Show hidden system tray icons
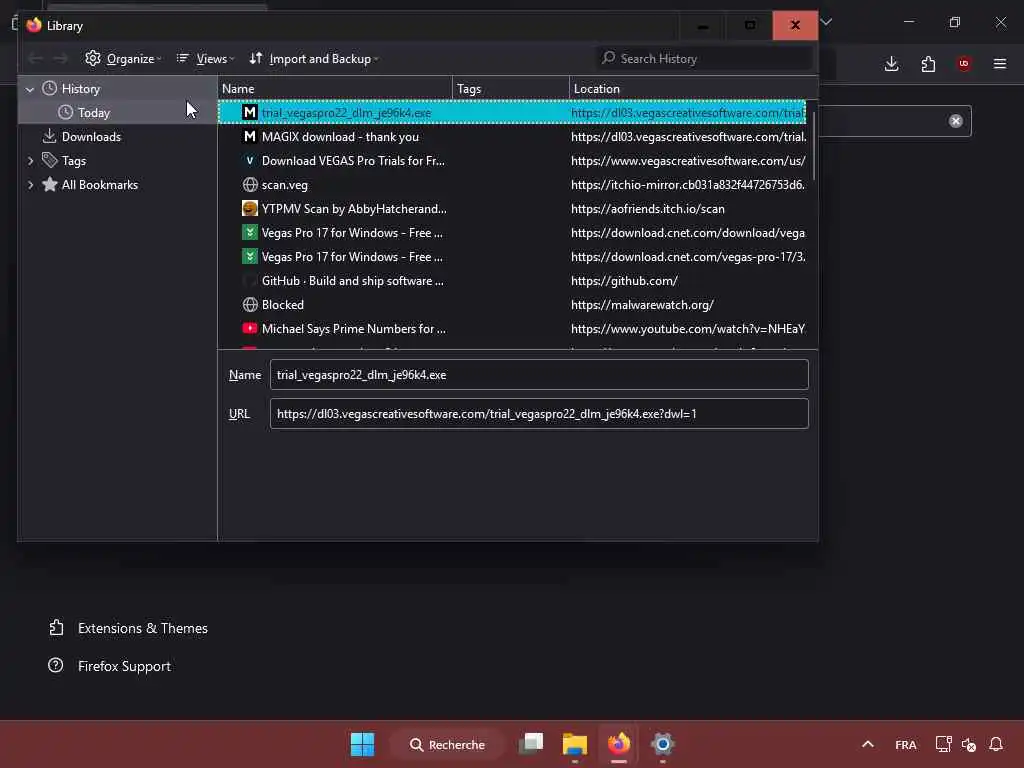Viewport: 1024px width, 768px height. click(868, 744)
